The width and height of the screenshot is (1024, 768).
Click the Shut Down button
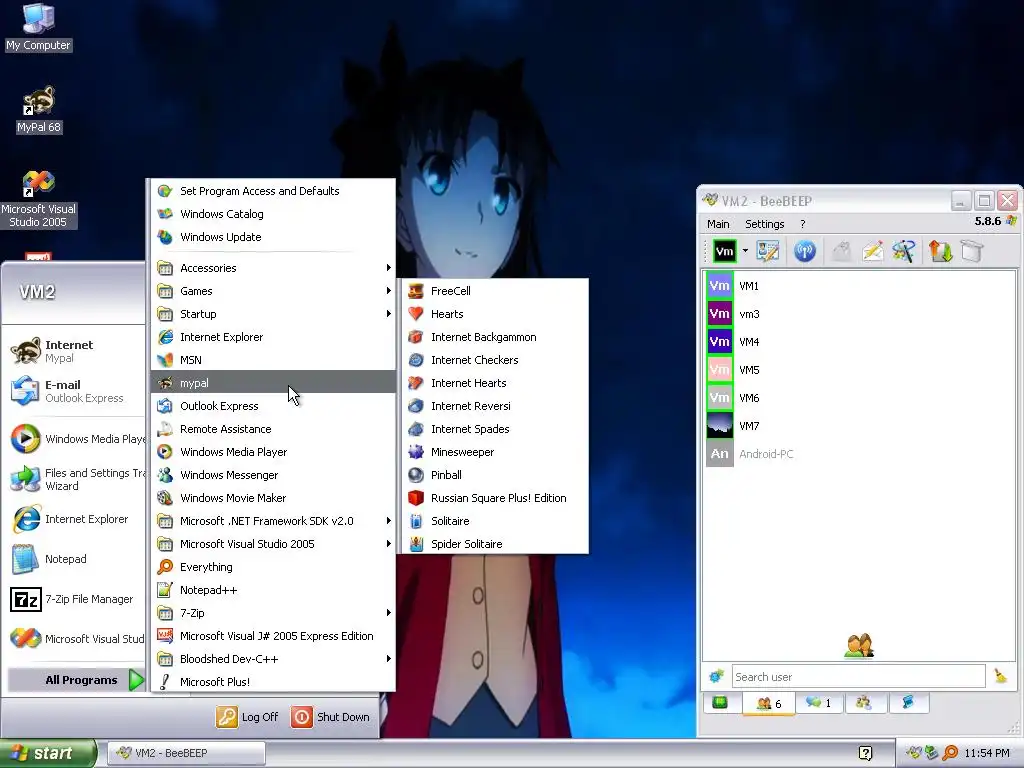331,717
